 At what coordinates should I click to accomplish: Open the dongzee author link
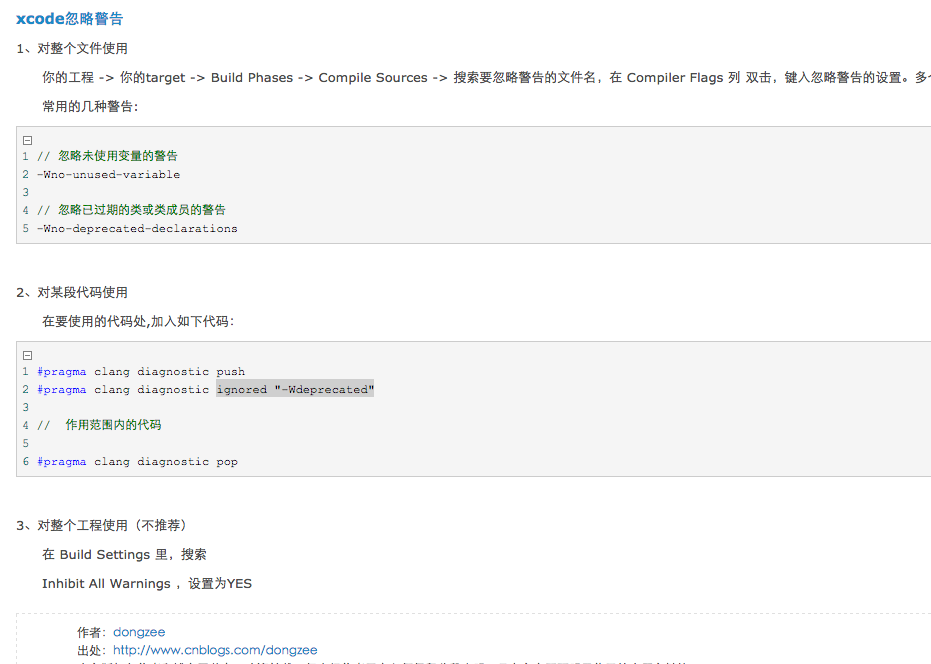pos(139,632)
